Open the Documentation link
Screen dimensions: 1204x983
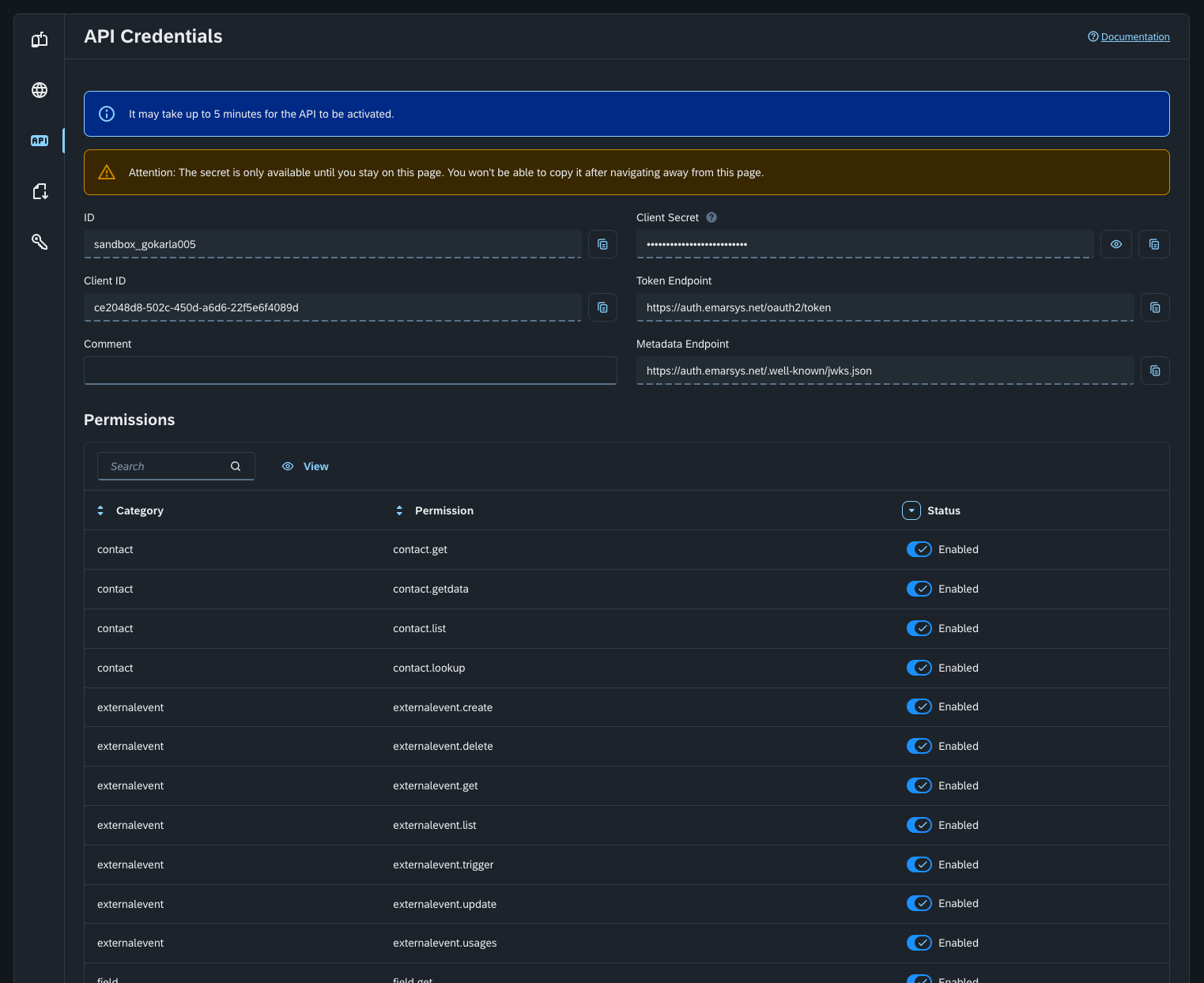[1134, 37]
